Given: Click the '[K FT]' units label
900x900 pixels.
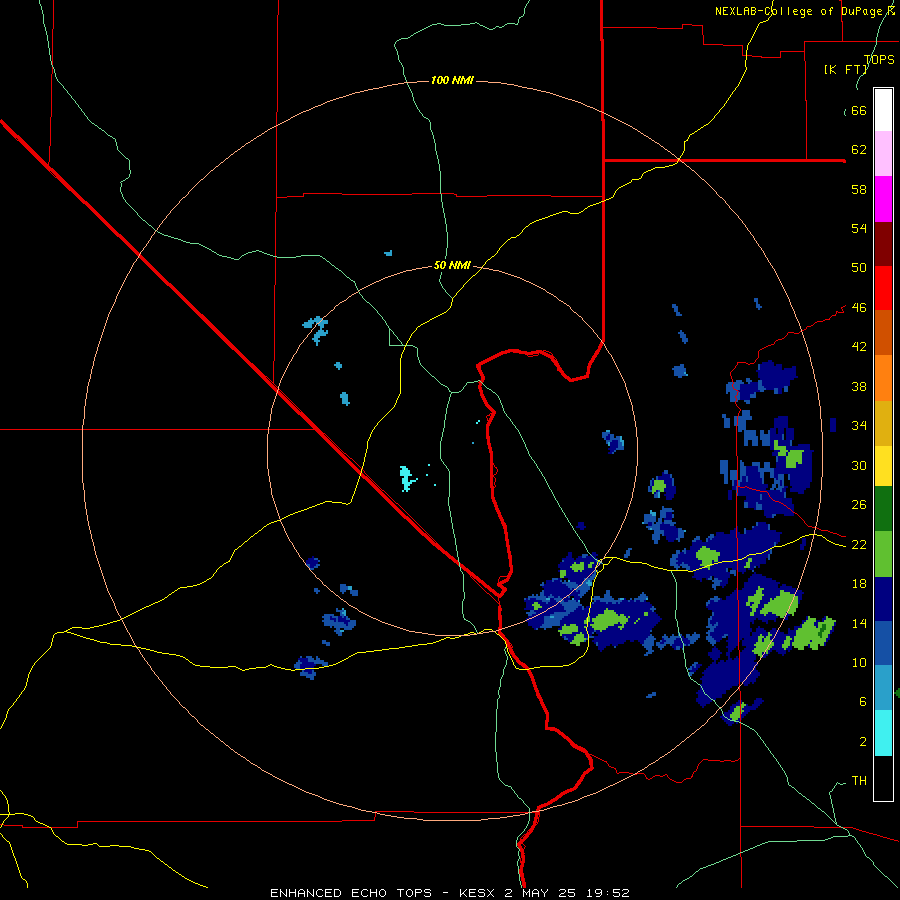Looking at the screenshot, I should tap(845, 70).
